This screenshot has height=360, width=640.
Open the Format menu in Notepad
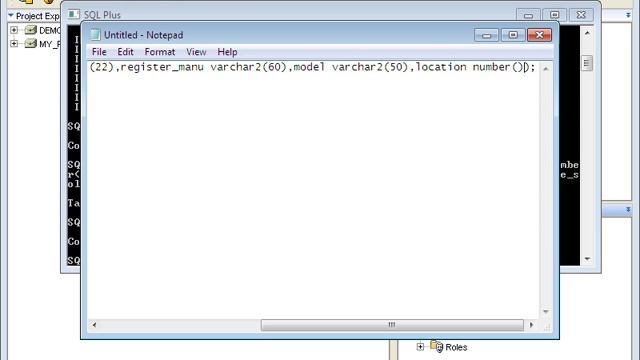click(x=160, y=52)
